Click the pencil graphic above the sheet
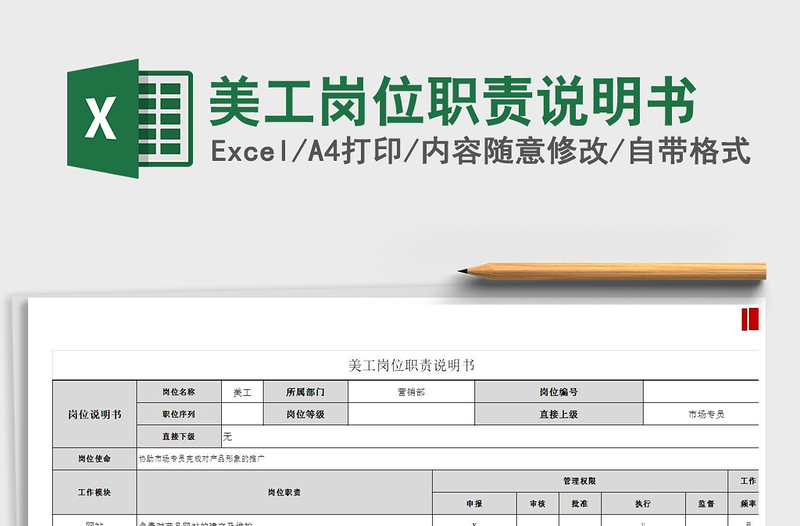The image size is (800, 526). (612, 271)
